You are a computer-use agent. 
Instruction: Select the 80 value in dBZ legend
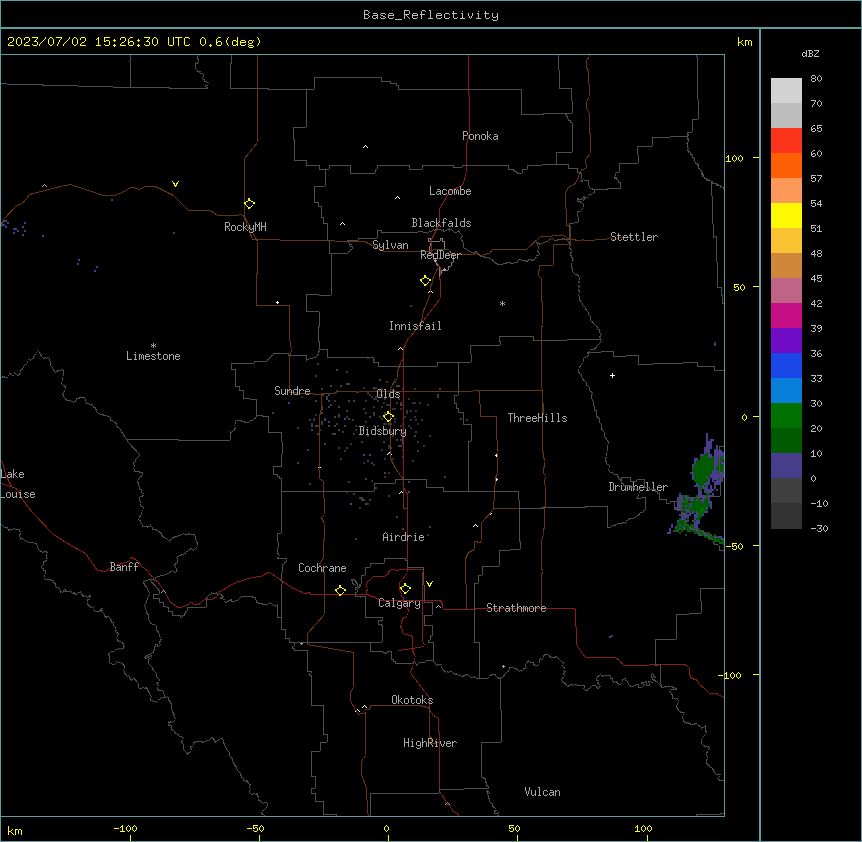point(816,79)
